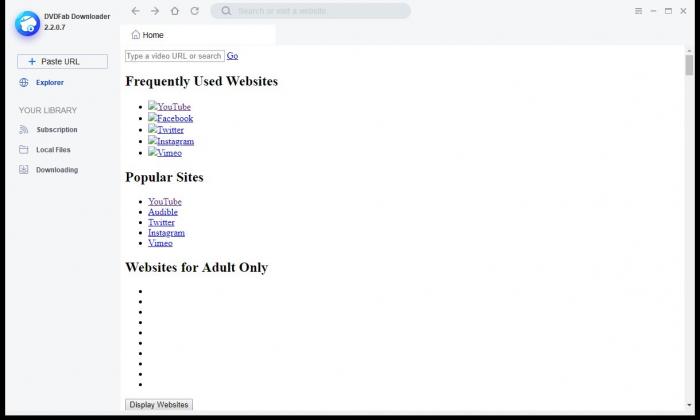Screen dimensions: 700x420
Task: Click the Popular Sites heading
Action: click(x=164, y=177)
